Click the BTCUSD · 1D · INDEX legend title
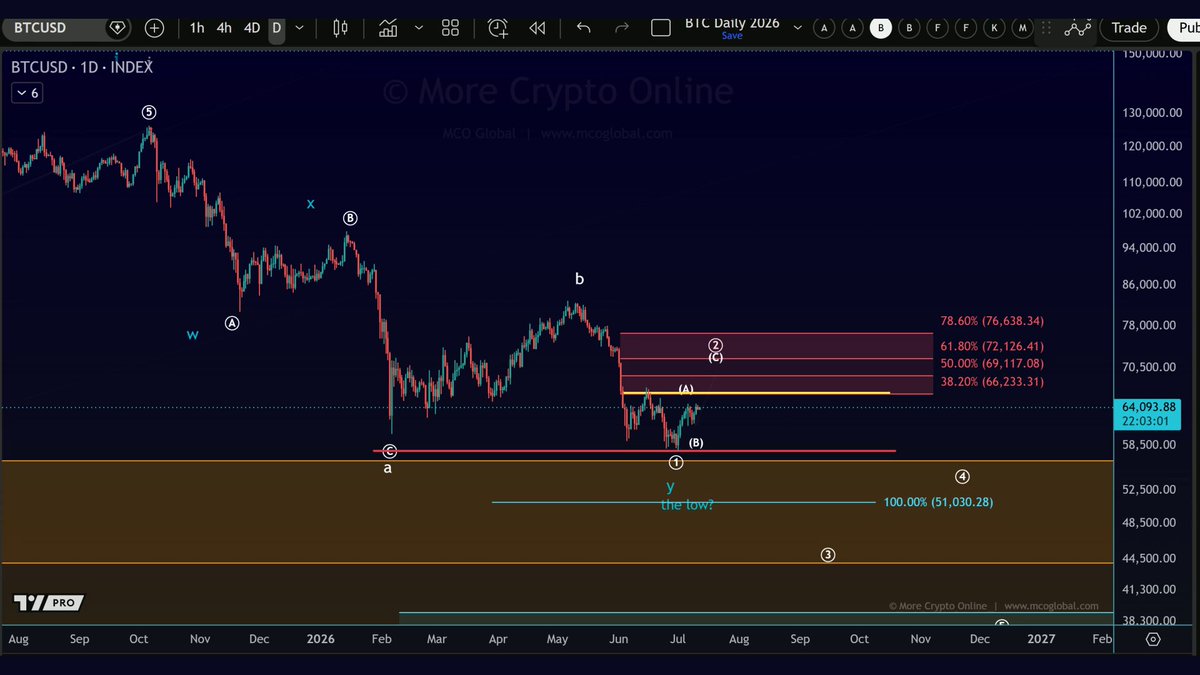Viewport: 1200px width, 675px height. pos(82,67)
